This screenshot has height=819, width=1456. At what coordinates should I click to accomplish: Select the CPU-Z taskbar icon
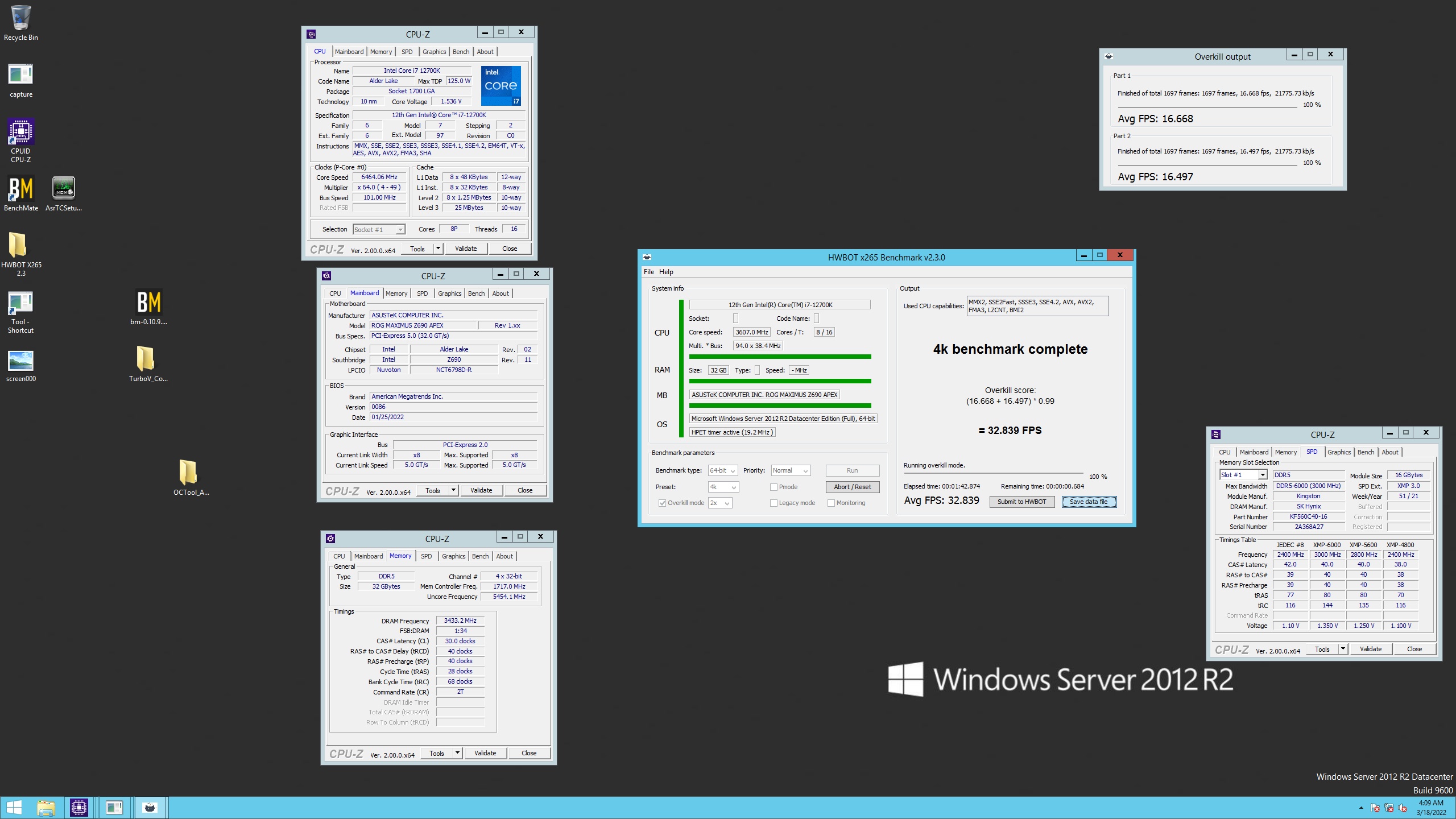(79, 807)
